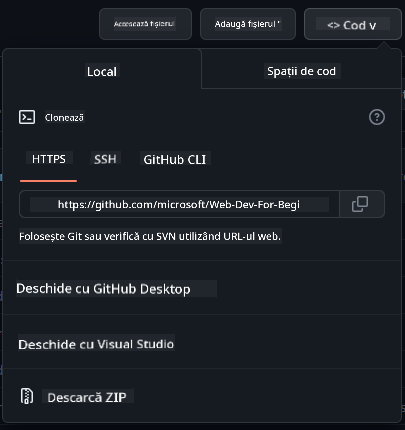The image size is (405, 430).
Task: Click the Accesează fișierul button
Action: [x=145, y=24]
